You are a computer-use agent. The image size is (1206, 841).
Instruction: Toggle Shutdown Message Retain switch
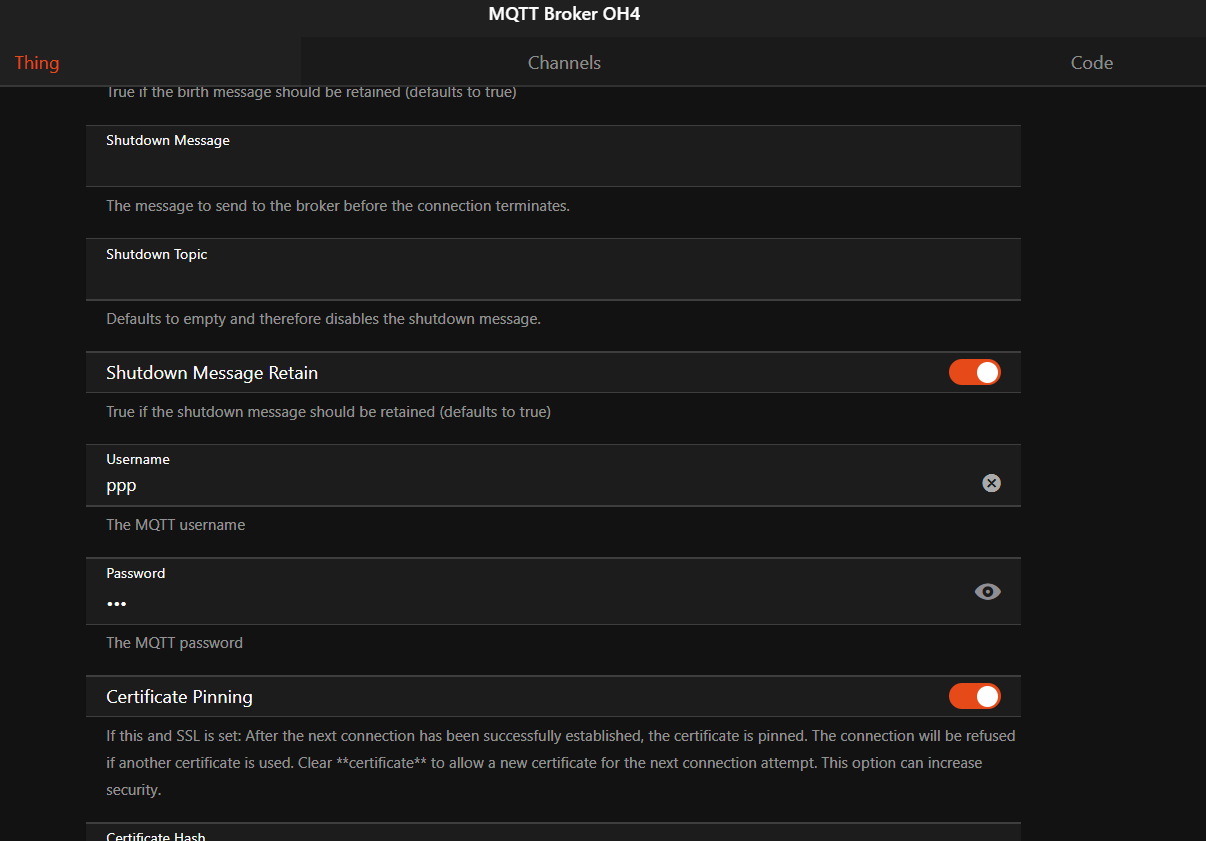coord(974,373)
